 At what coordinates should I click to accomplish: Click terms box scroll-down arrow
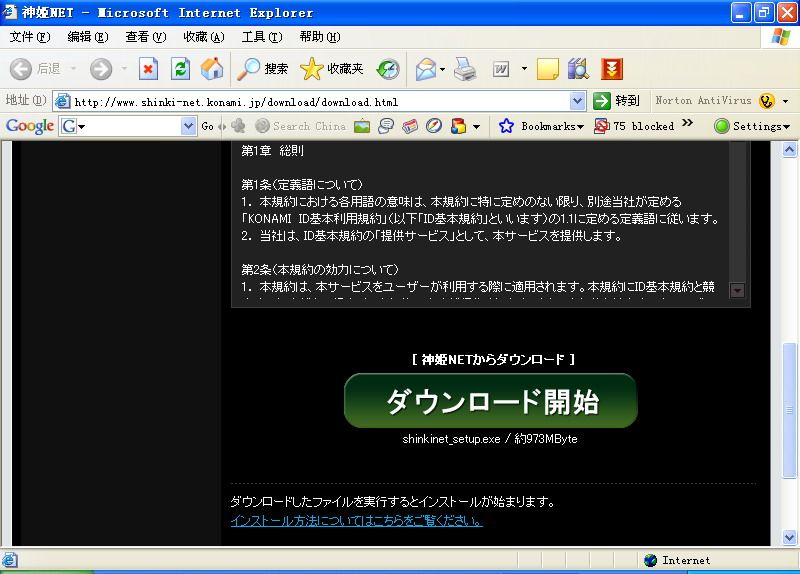(737, 290)
